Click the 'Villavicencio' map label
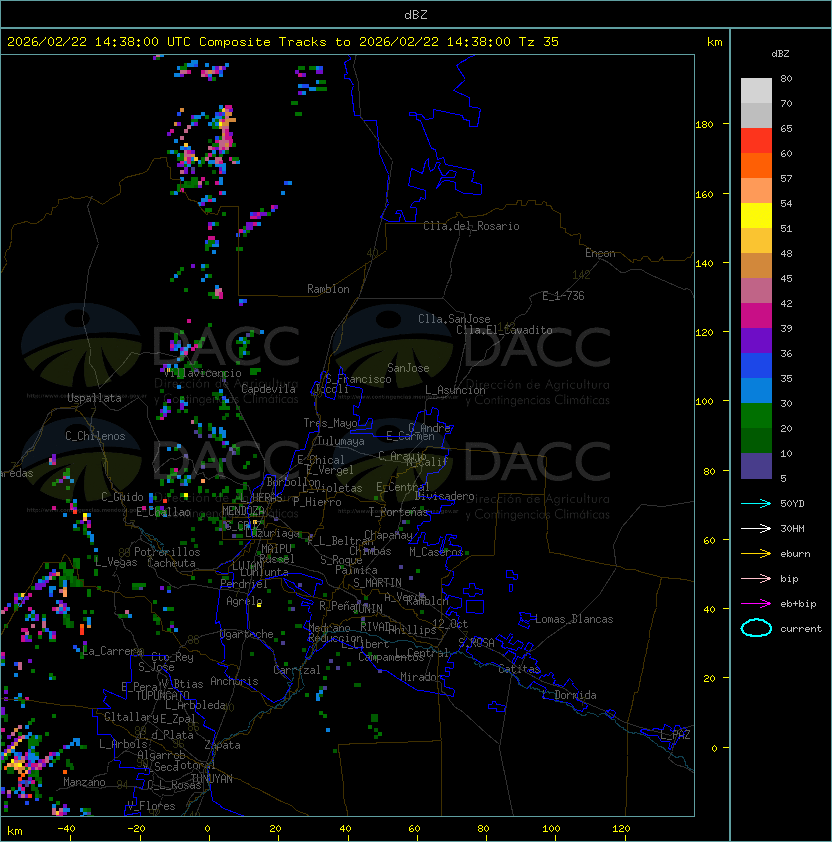The height and width of the screenshot is (842, 832). coord(202,373)
